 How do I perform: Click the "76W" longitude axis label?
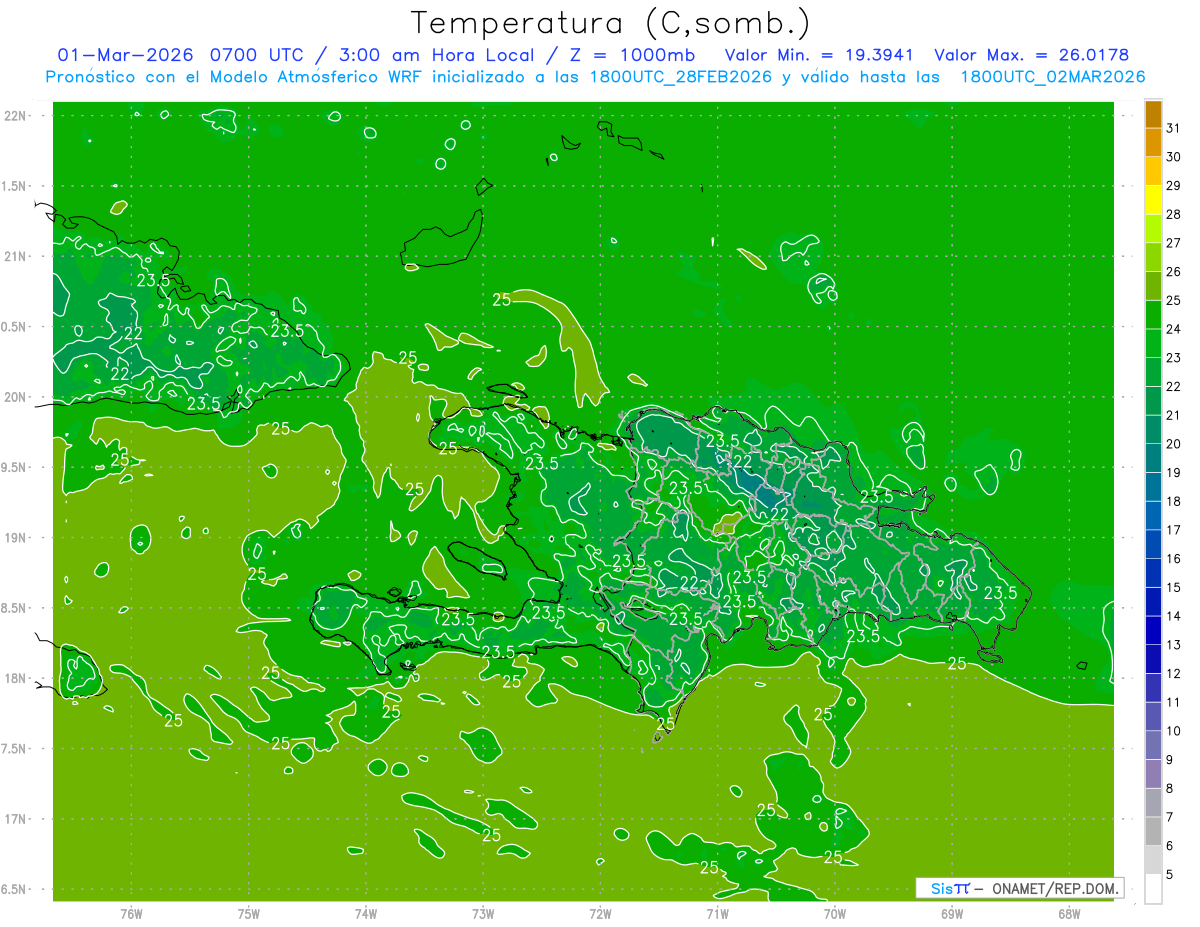click(131, 913)
